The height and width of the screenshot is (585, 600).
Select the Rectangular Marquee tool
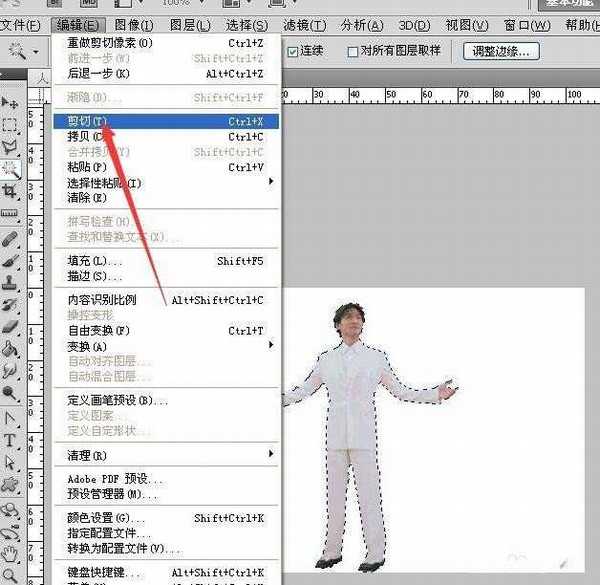11,125
